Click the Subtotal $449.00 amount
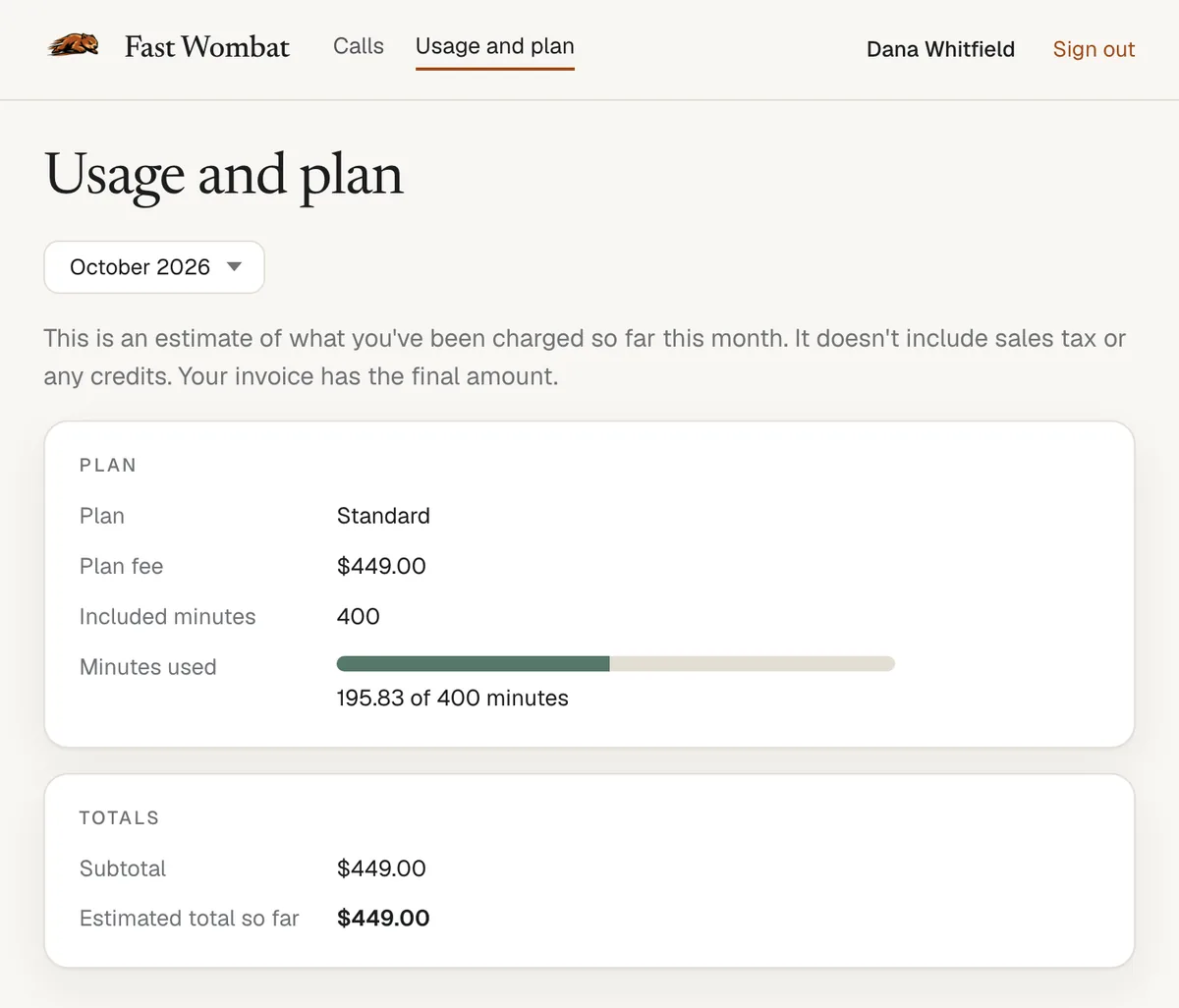 (x=381, y=868)
